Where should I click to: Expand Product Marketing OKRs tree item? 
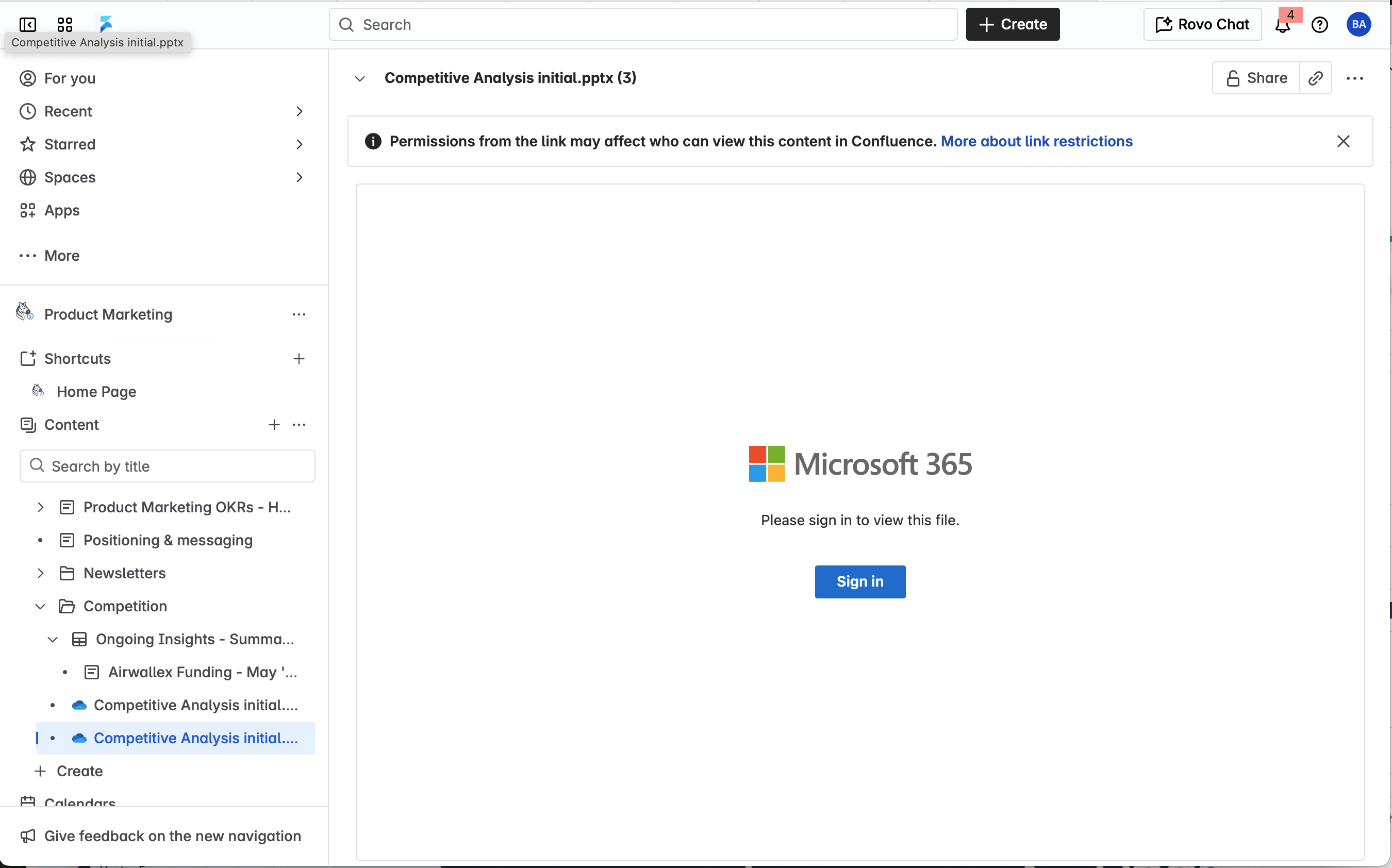pyautogui.click(x=40, y=508)
